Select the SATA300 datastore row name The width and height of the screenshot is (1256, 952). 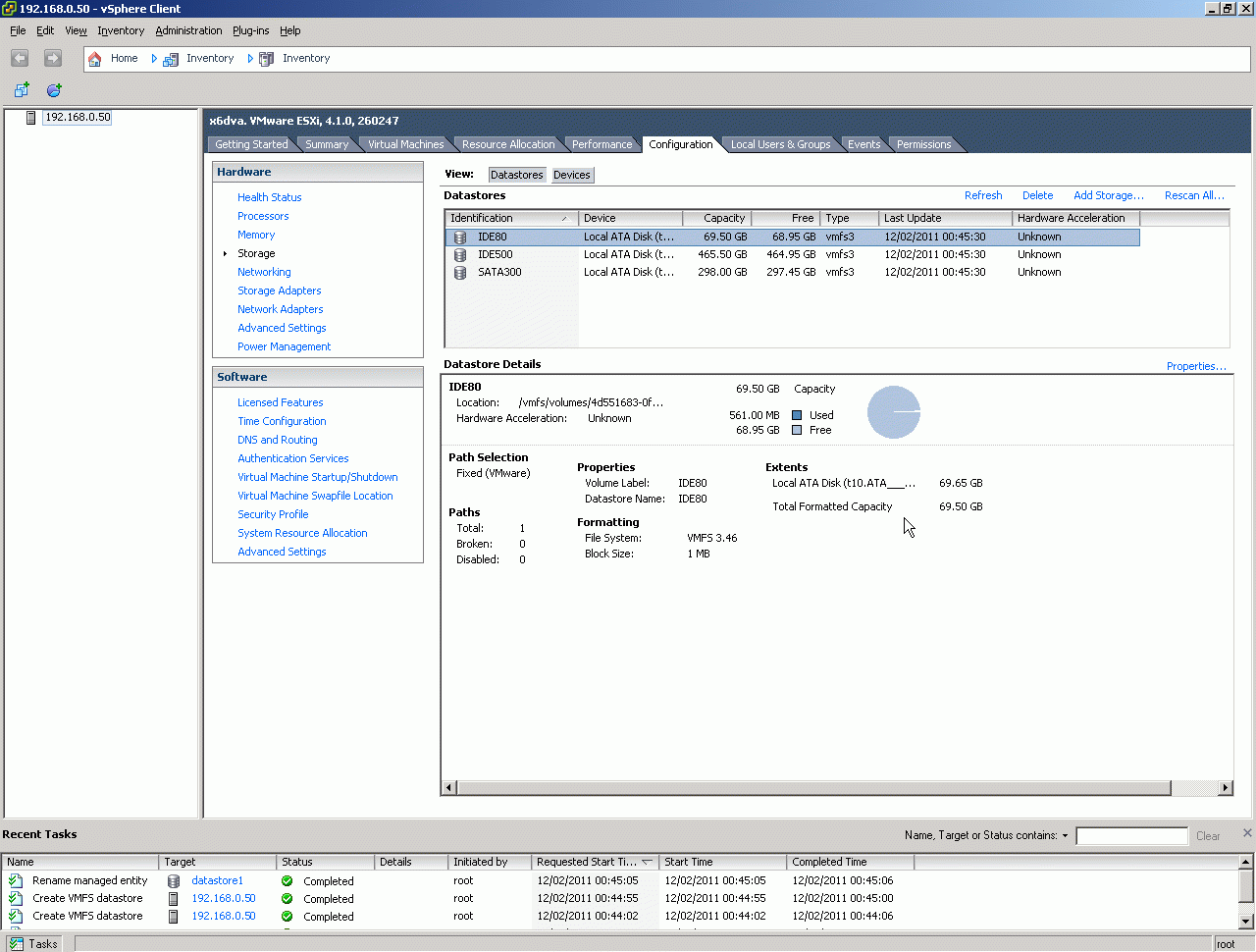pos(499,273)
